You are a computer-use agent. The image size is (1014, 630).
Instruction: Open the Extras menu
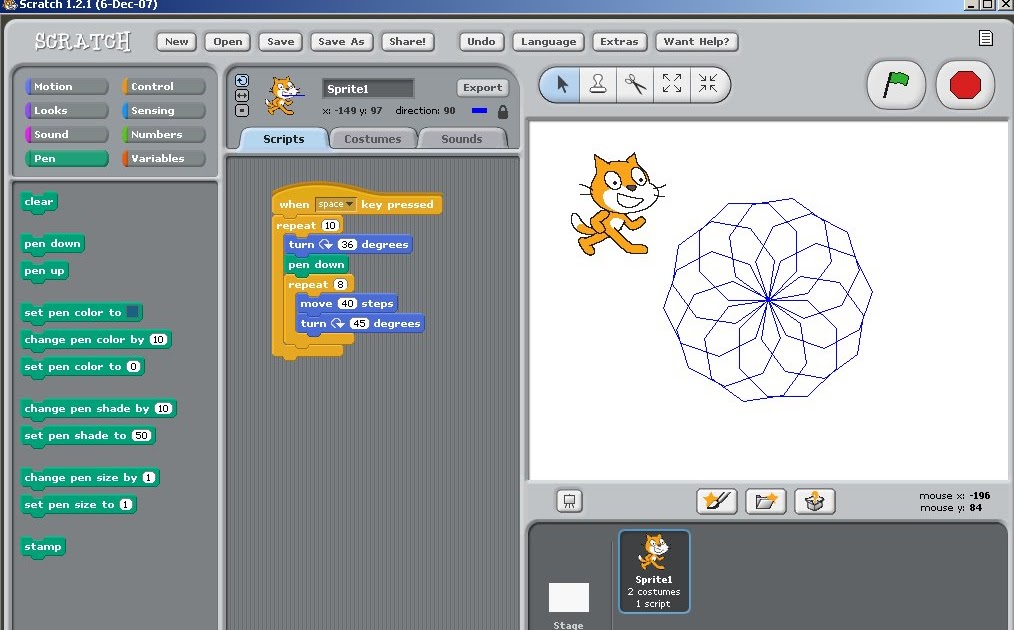click(x=619, y=41)
